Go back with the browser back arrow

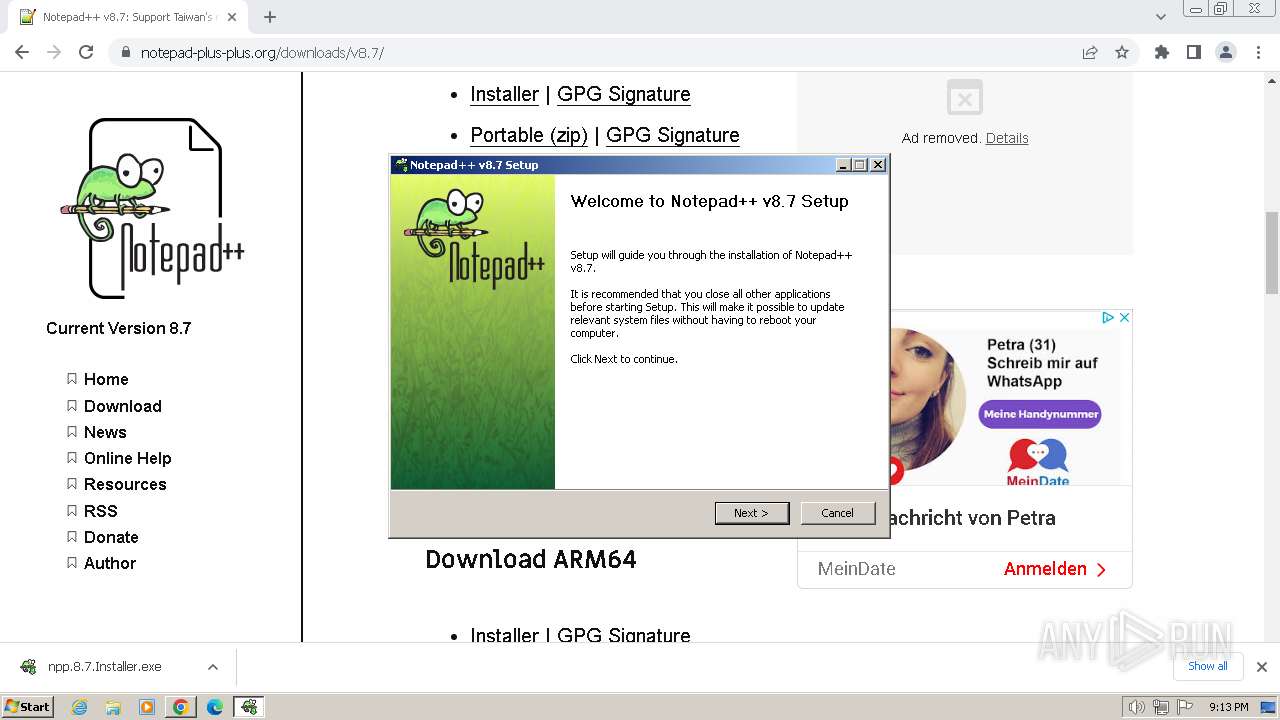pos(22,52)
